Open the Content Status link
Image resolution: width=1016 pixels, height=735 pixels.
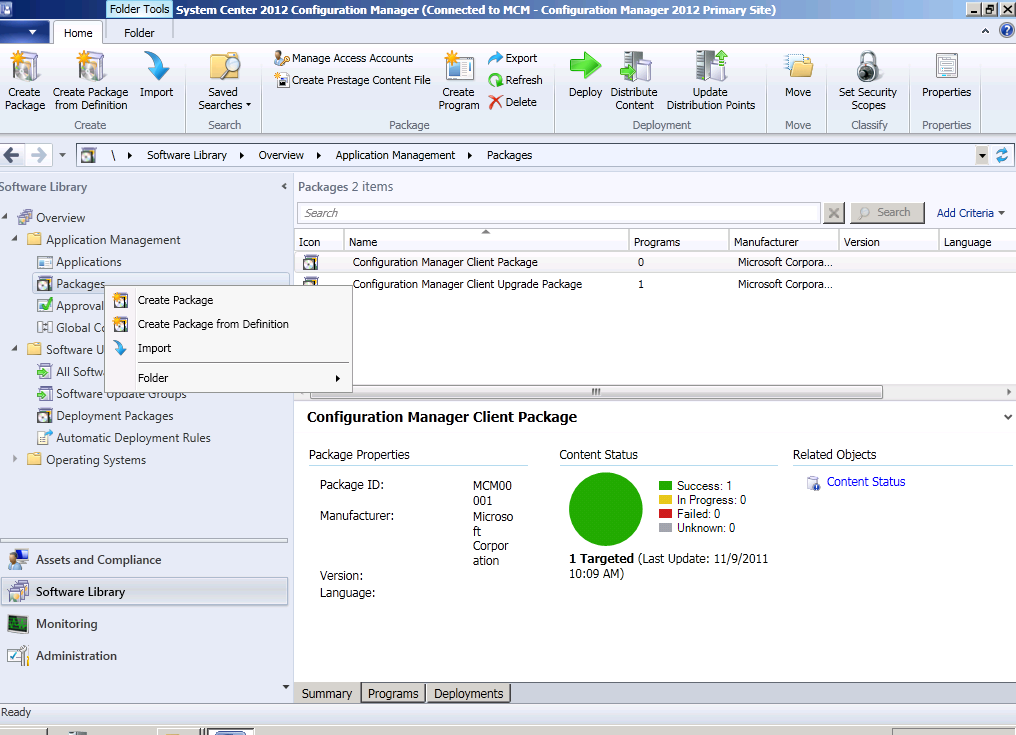tap(866, 482)
